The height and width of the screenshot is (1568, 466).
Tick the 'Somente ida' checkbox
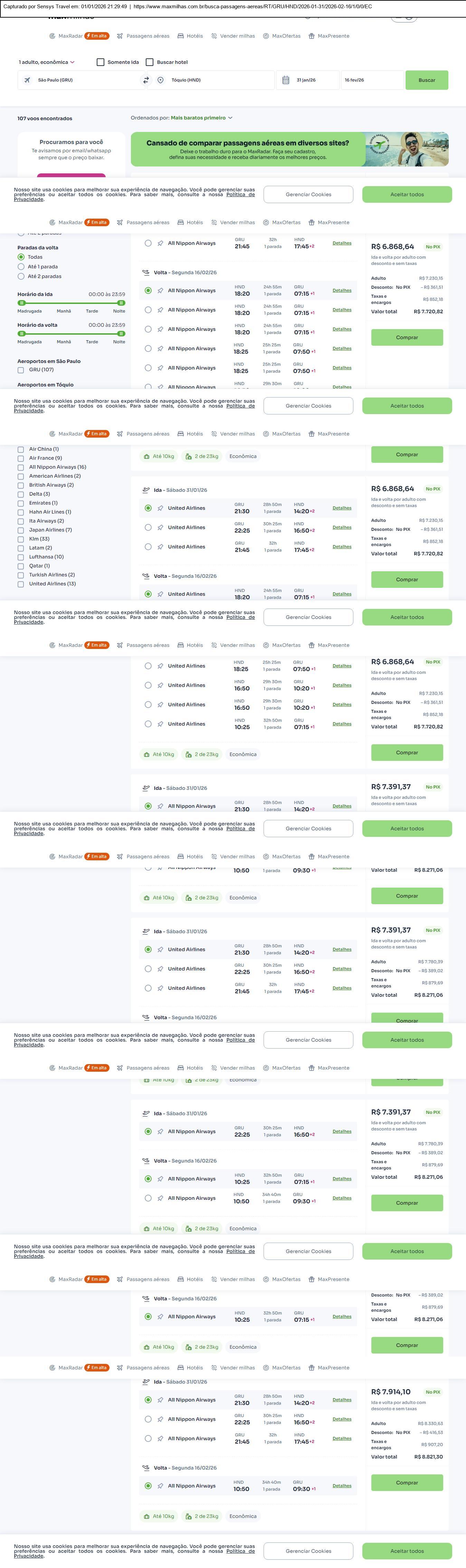(x=101, y=62)
